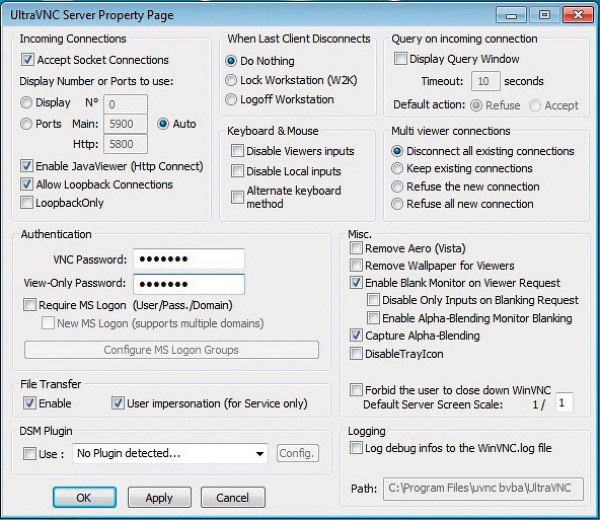Check Disable Only Inputs on Blanking Request

pos(373,300)
